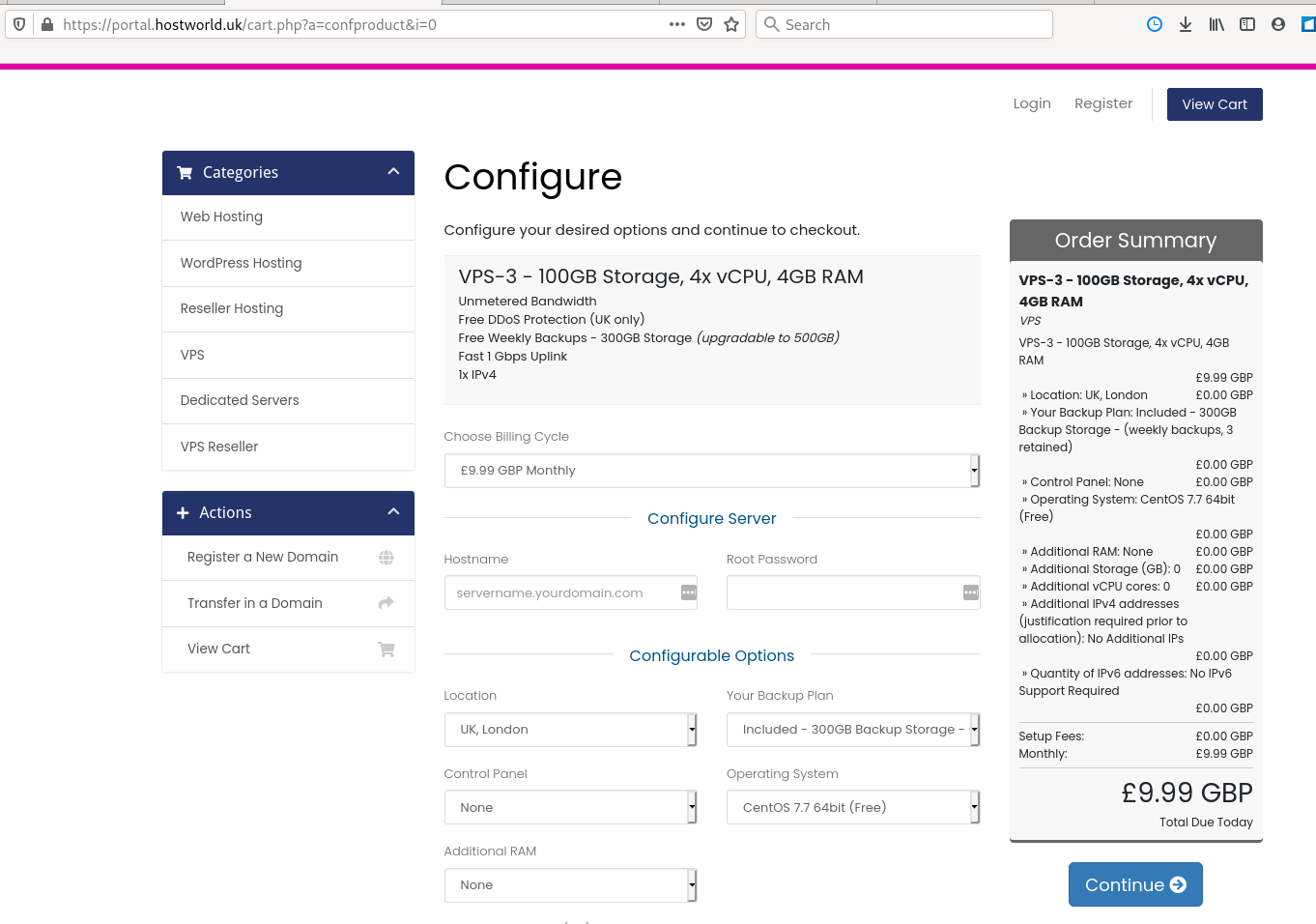Collapse the Actions panel chevron

click(393, 512)
